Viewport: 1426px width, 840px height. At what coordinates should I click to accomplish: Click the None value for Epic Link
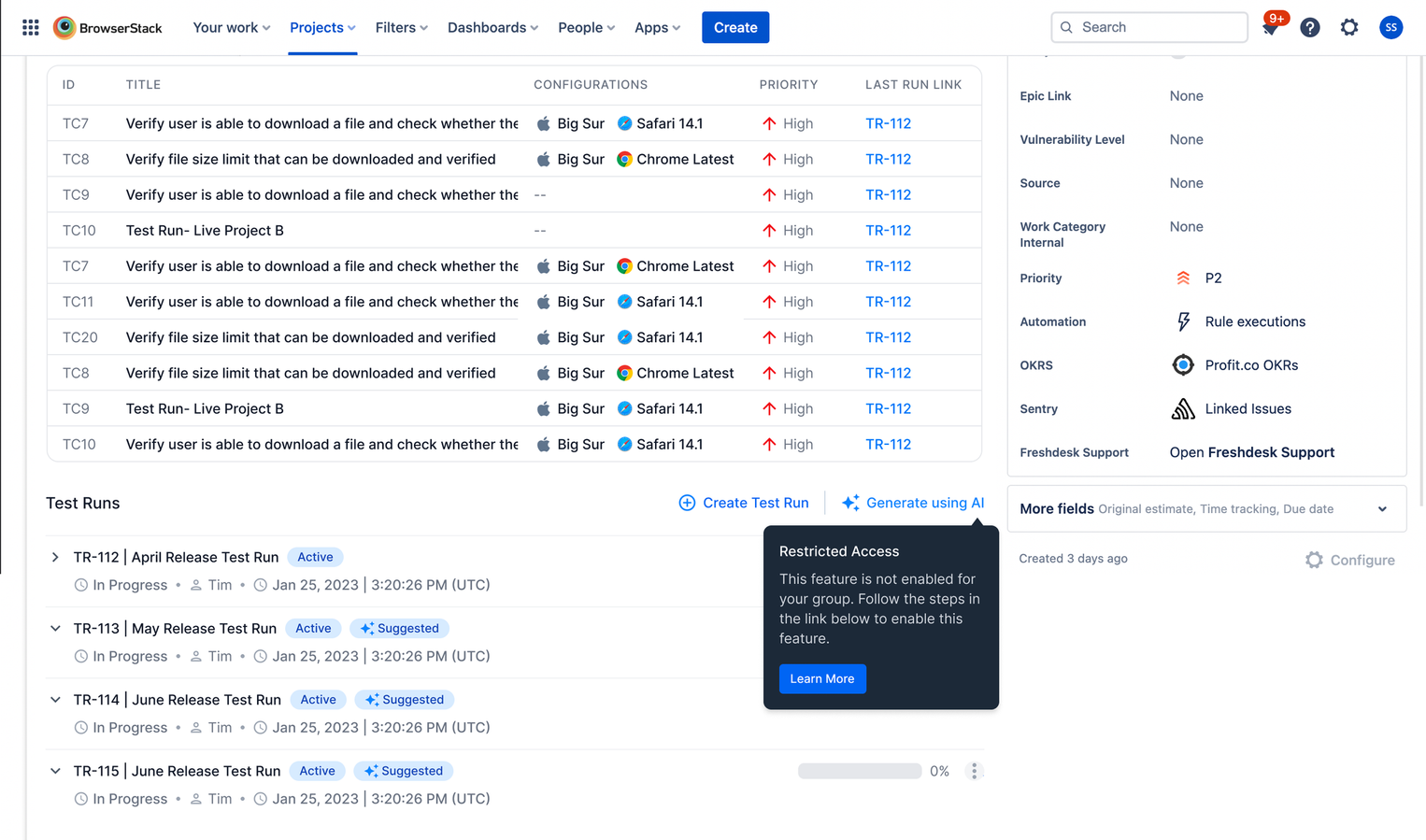pos(1186,96)
